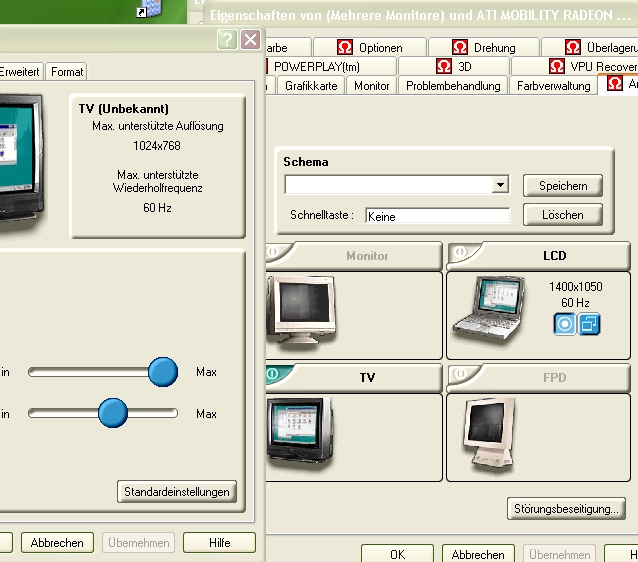Image resolution: width=638 pixels, height=562 pixels.
Task: Close the TV properties dialog
Action: click(x=250, y=39)
